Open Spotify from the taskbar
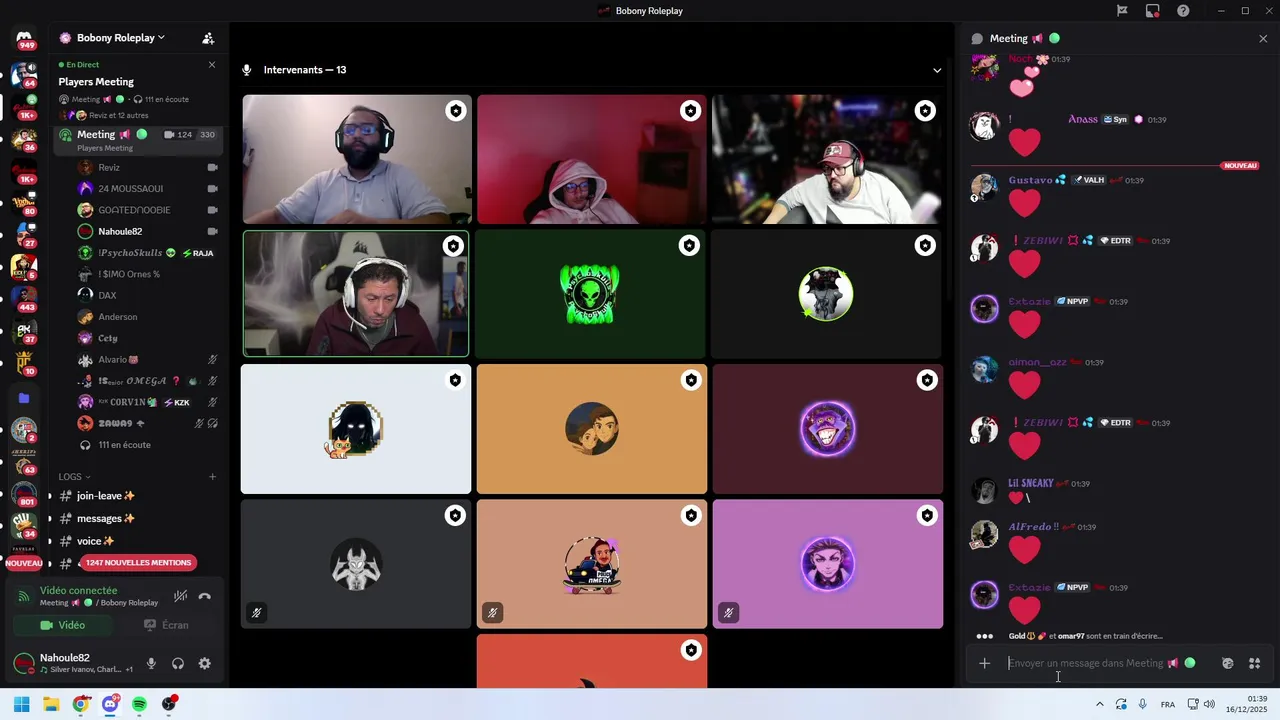Viewport: 1280px width, 720px height. point(139,704)
